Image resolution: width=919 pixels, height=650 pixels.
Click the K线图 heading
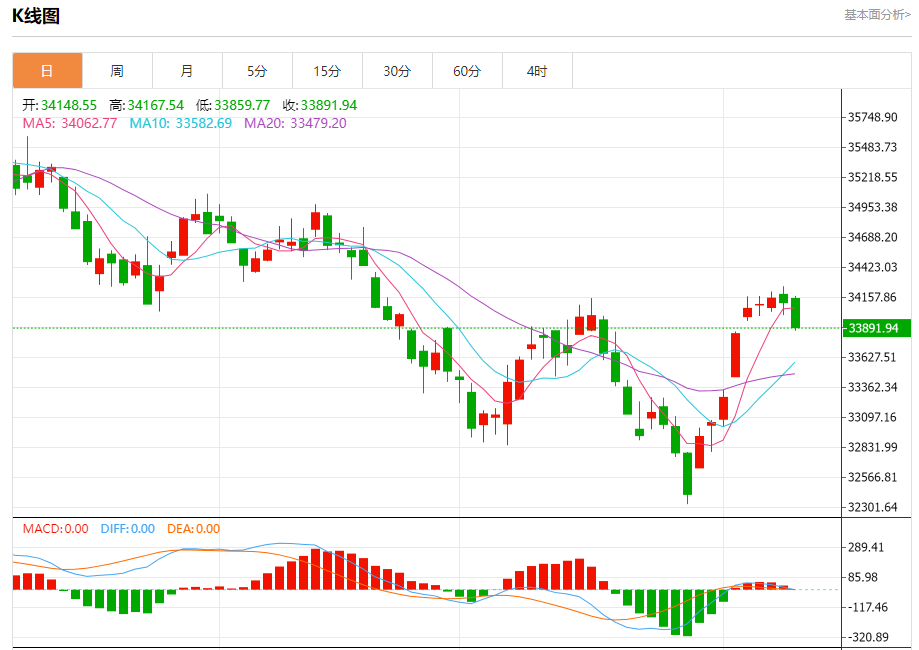(x=36, y=16)
